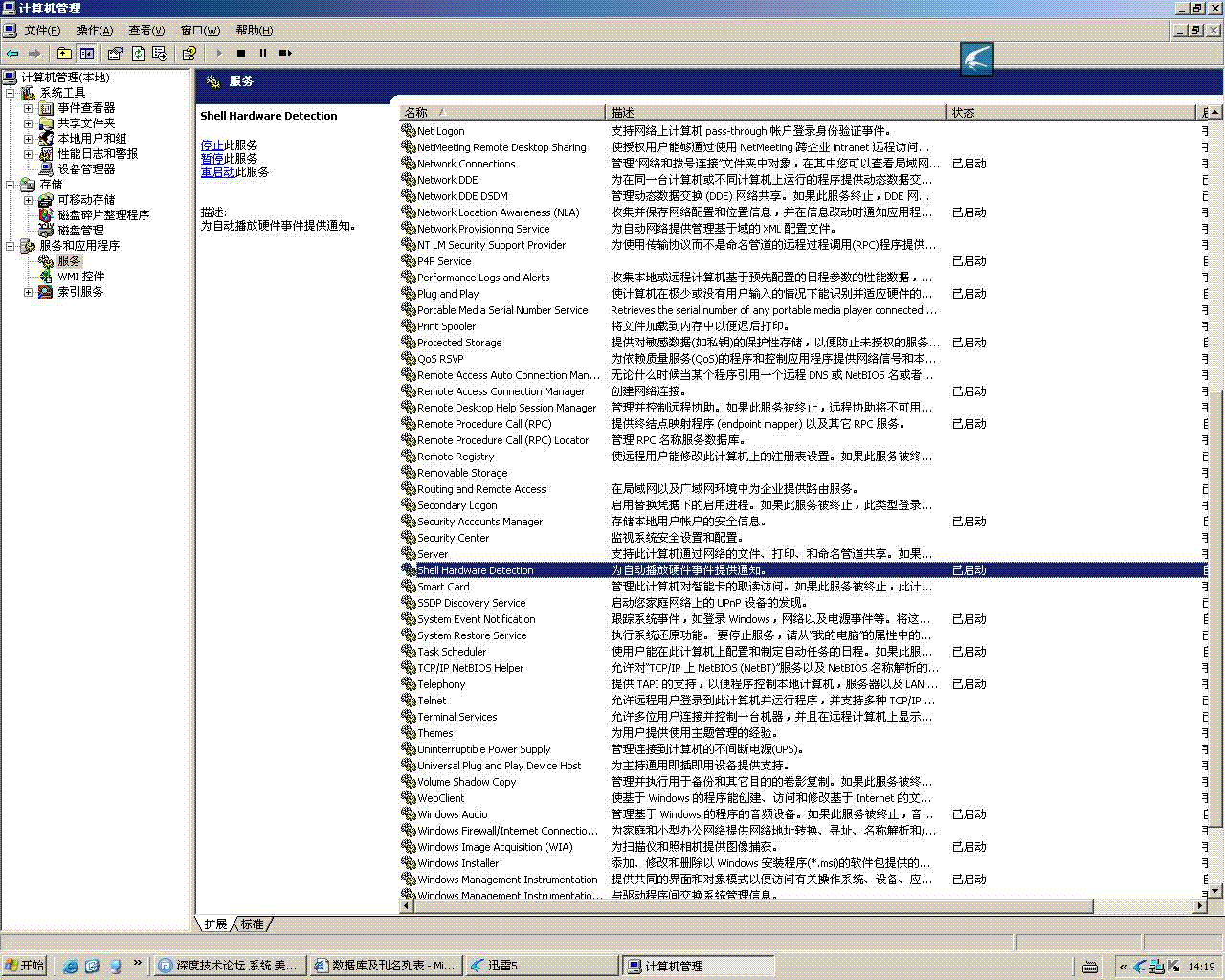Sort by the 描述 column header
1225x980 pixels.
click(x=775, y=113)
